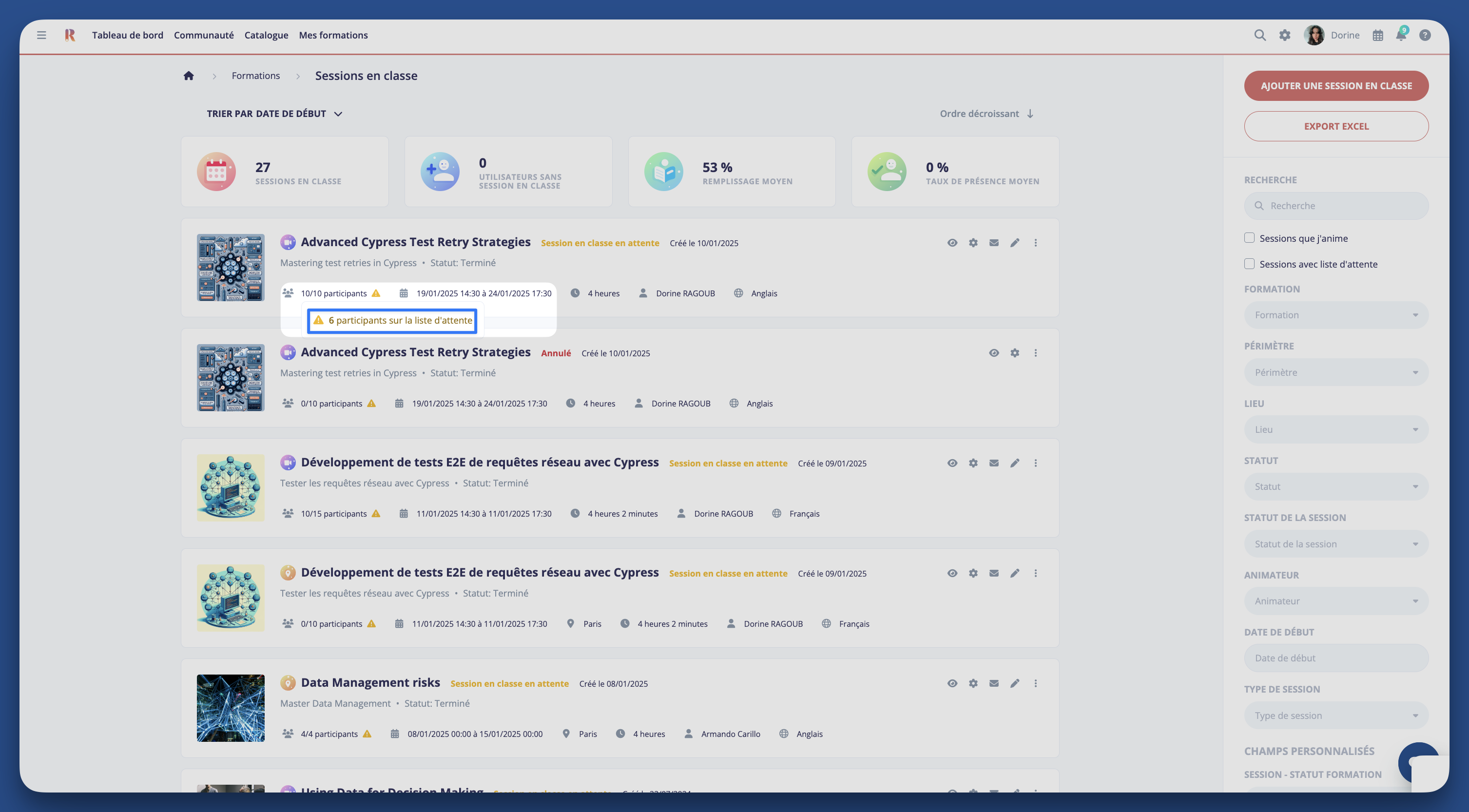This screenshot has height=812, width=1469.
Task: Click gear icon for the Paris Cypress session
Action: pyautogui.click(x=973, y=573)
